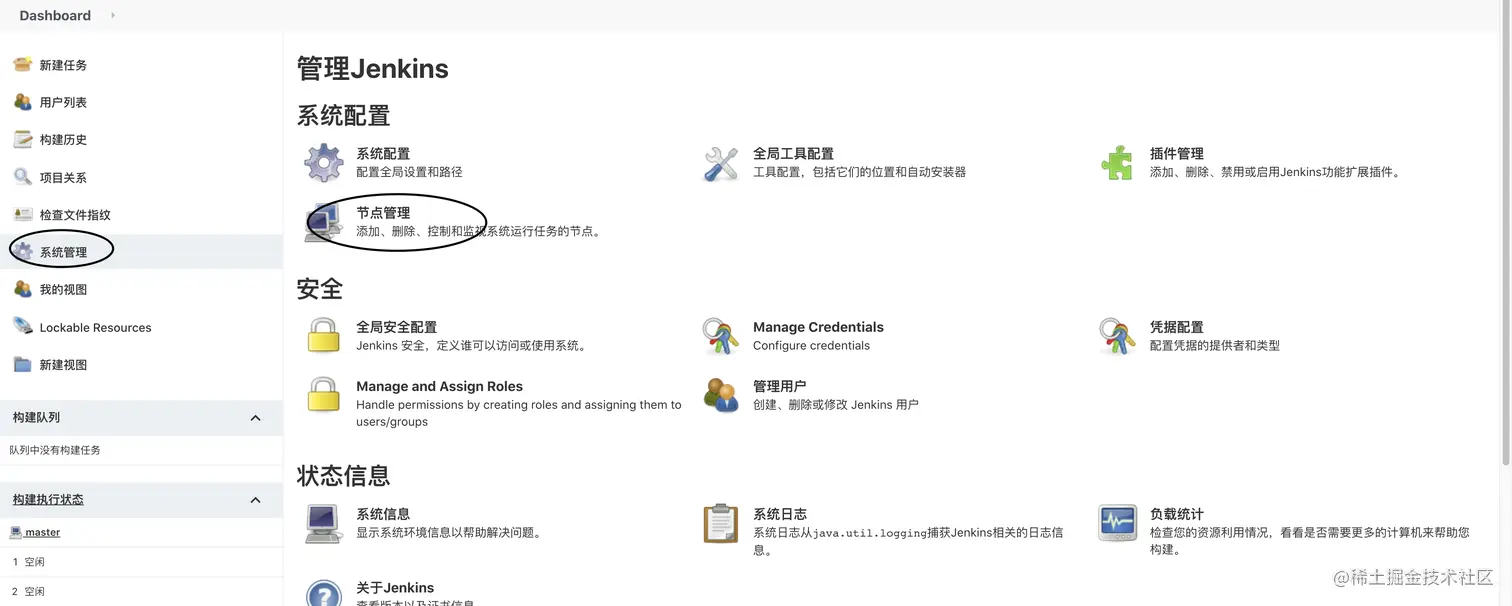This screenshot has width=1512, height=606.
Task: Open 我的视图 in the sidebar
Action: pos(63,290)
